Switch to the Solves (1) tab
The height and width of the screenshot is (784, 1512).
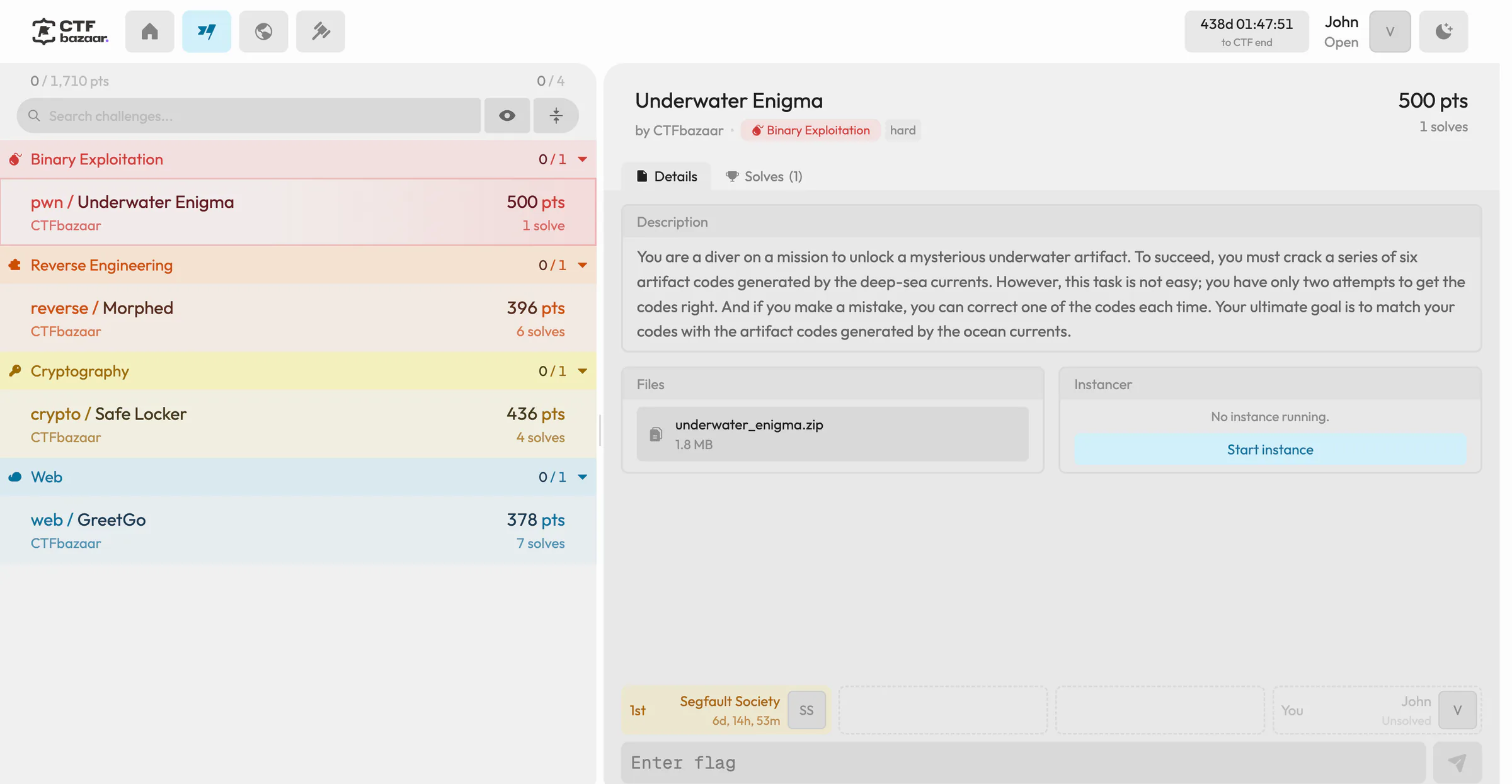point(764,176)
